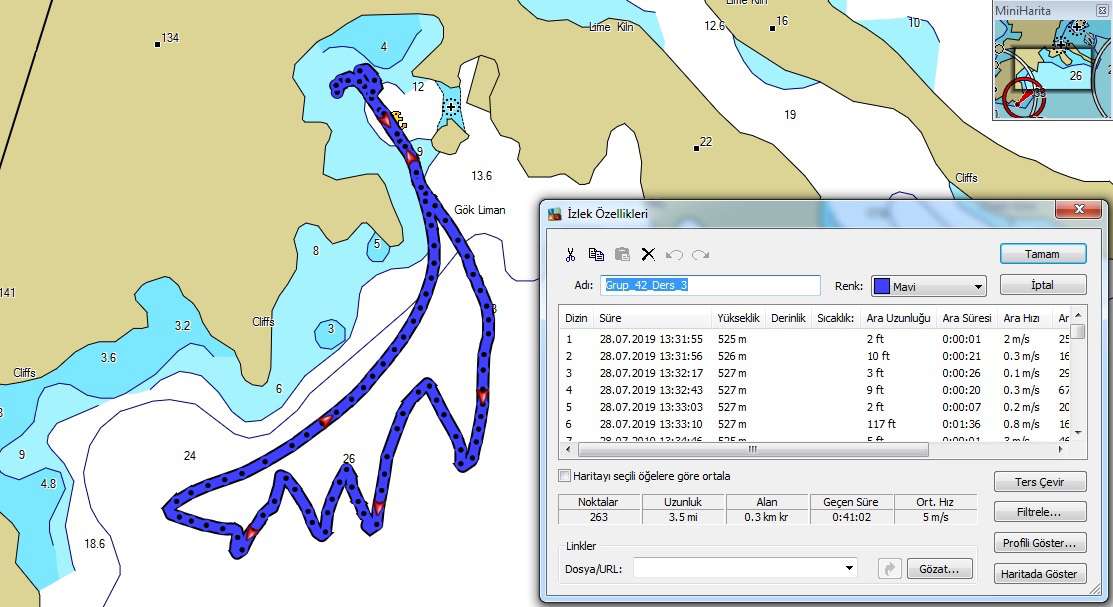The image size is (1113, 607).
Task: Sort by the Süre column header
Action: (x=653, y=318)
